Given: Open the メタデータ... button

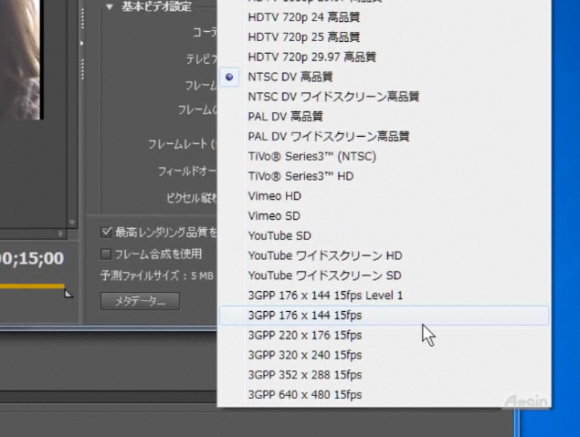Looking at the screenshot, I should pyautogui.click(x=140, y=301).
